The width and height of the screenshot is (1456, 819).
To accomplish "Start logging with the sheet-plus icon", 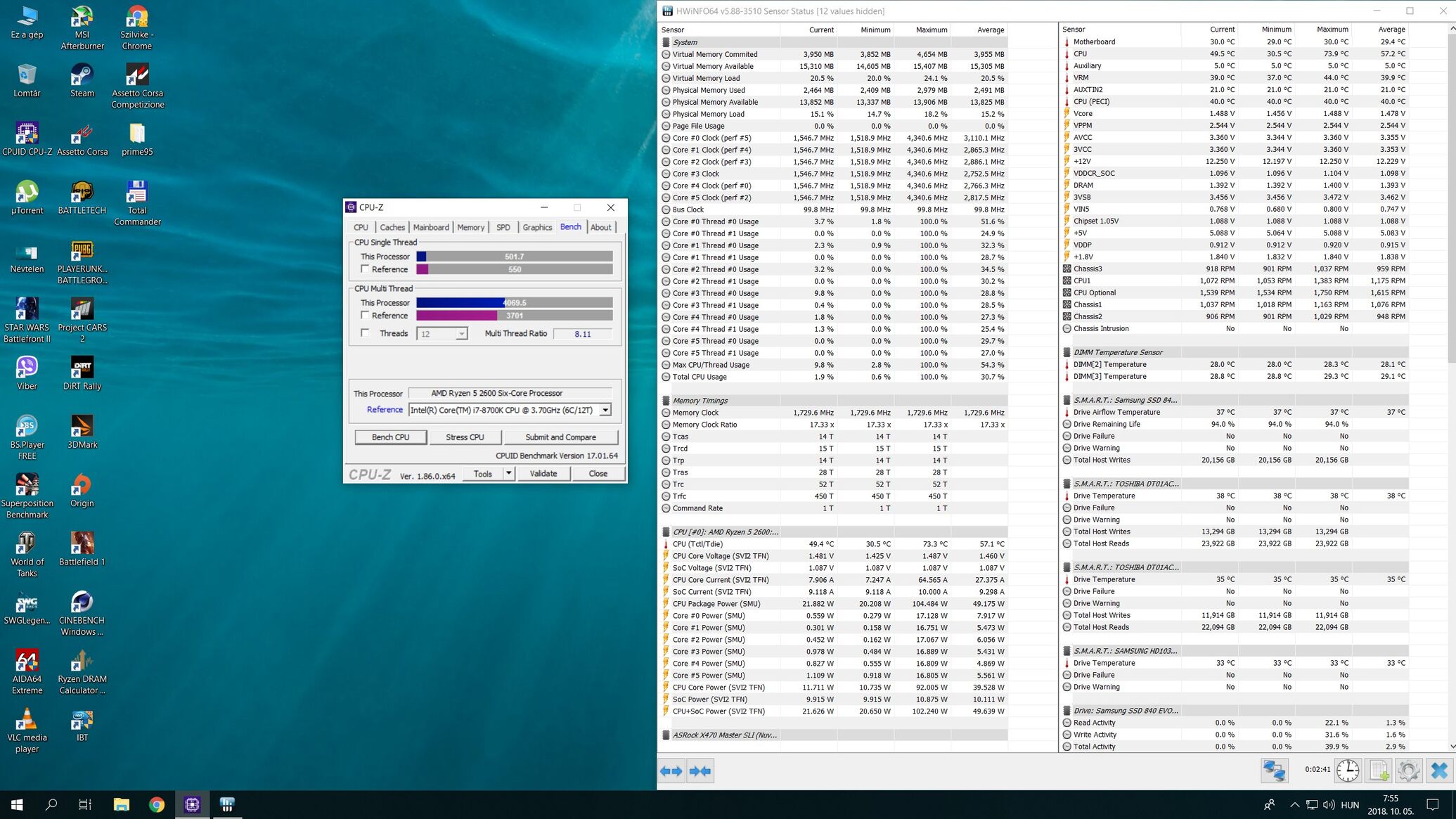I will (x=1379, y=770).
